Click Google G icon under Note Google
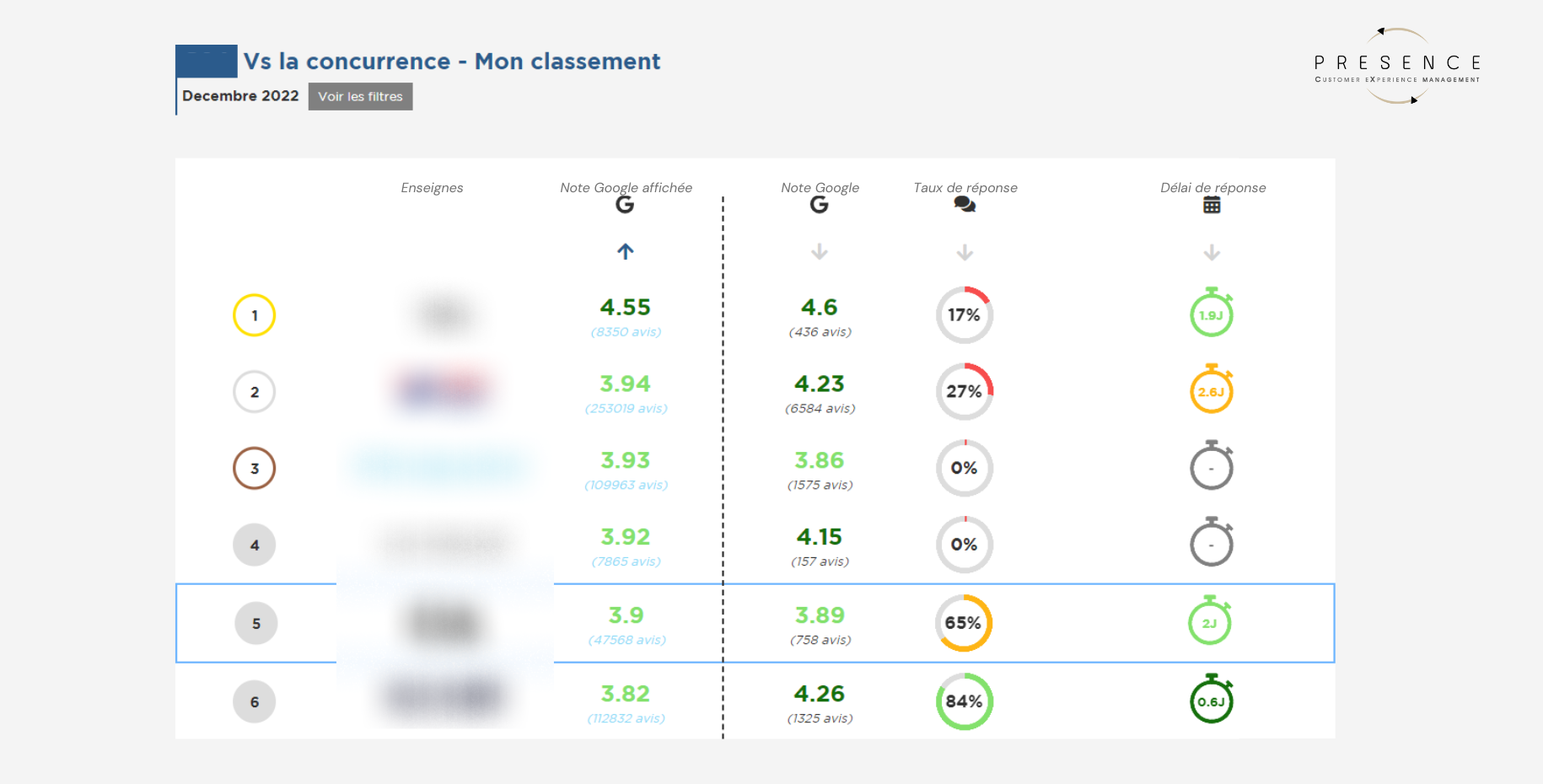Screen dimensions: 1543x784 click(820, 205)
